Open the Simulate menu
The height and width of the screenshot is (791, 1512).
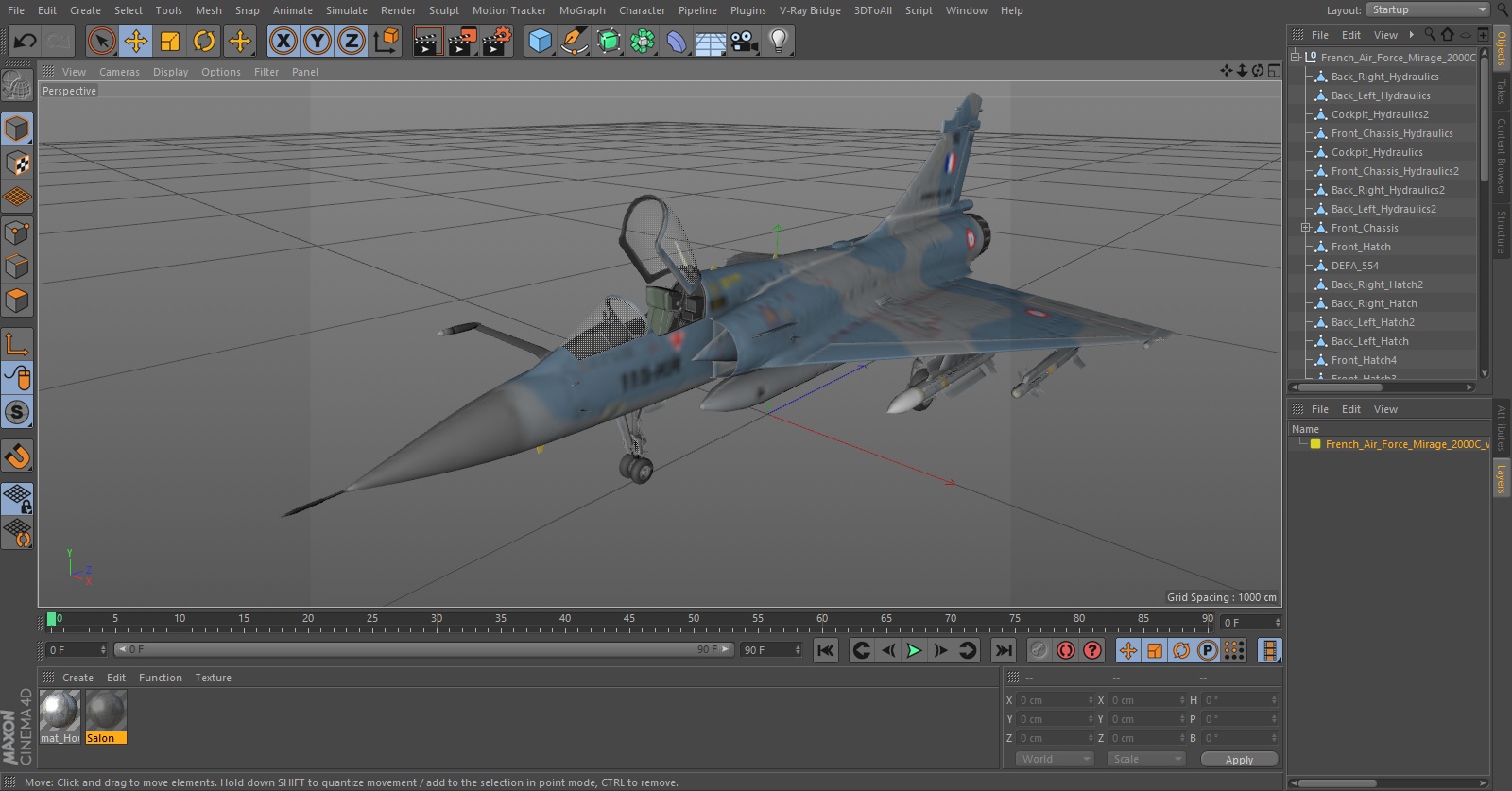point(347,10)
